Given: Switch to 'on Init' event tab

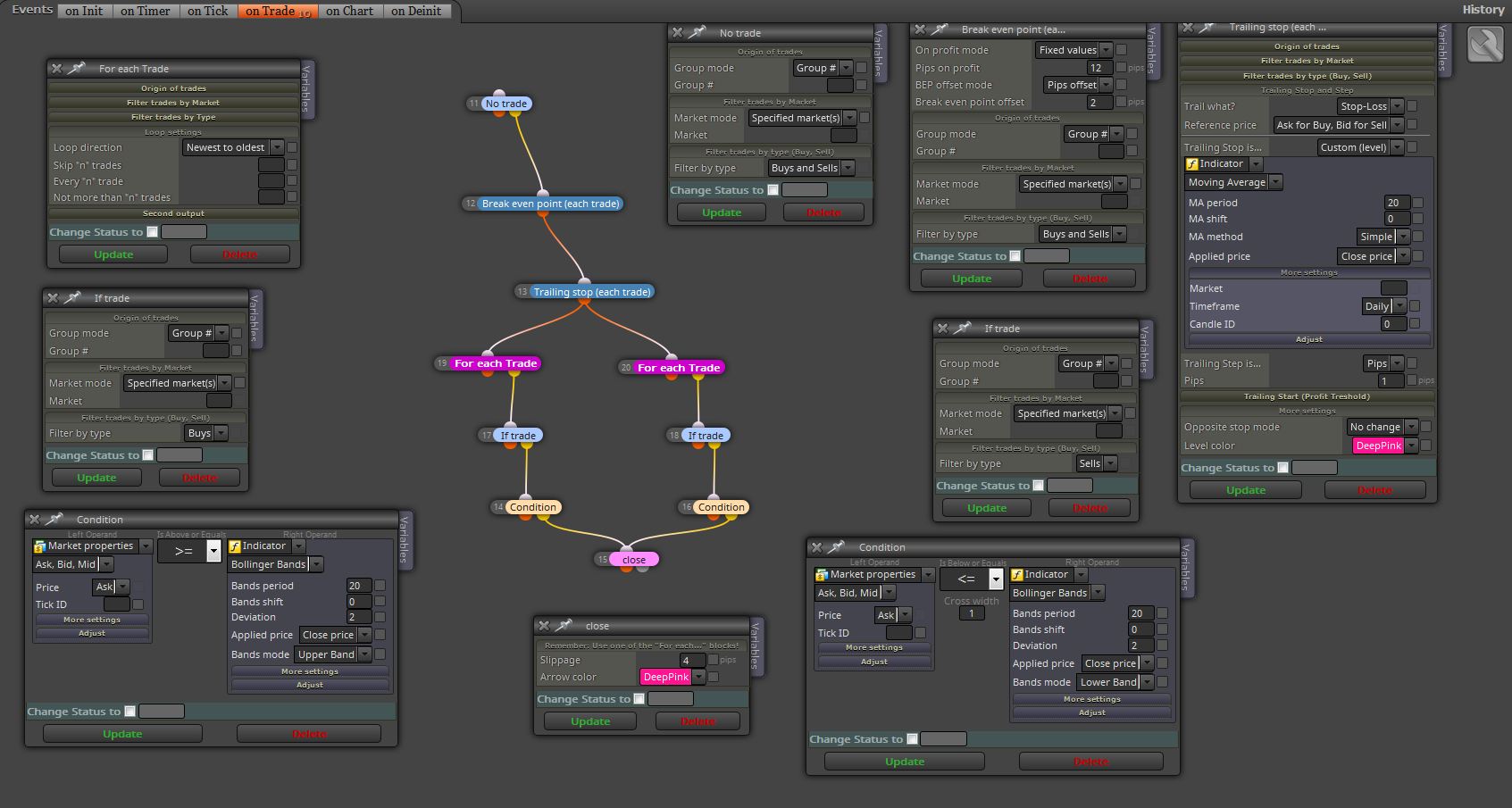Looking at the screenshot, I should pyautogui.click(x=84, y=11).
